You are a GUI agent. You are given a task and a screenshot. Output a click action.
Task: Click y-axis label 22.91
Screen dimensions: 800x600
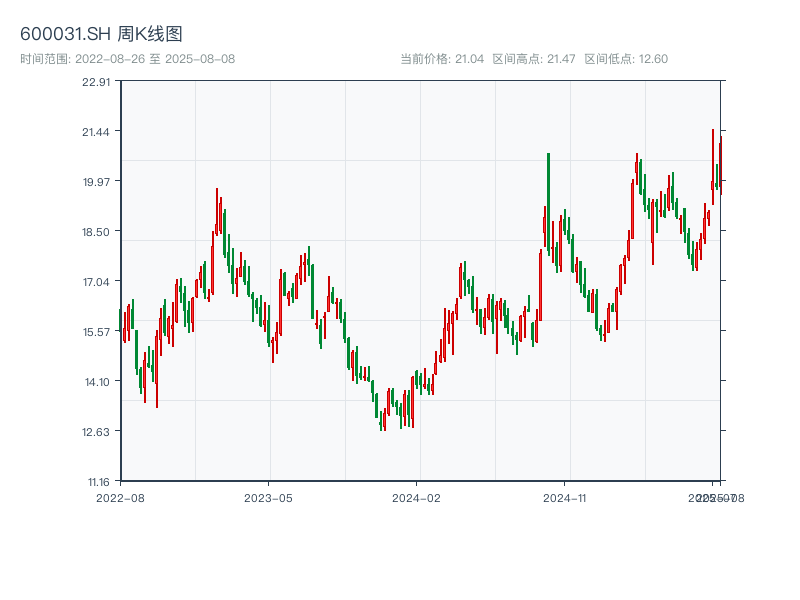pos(96,82)
